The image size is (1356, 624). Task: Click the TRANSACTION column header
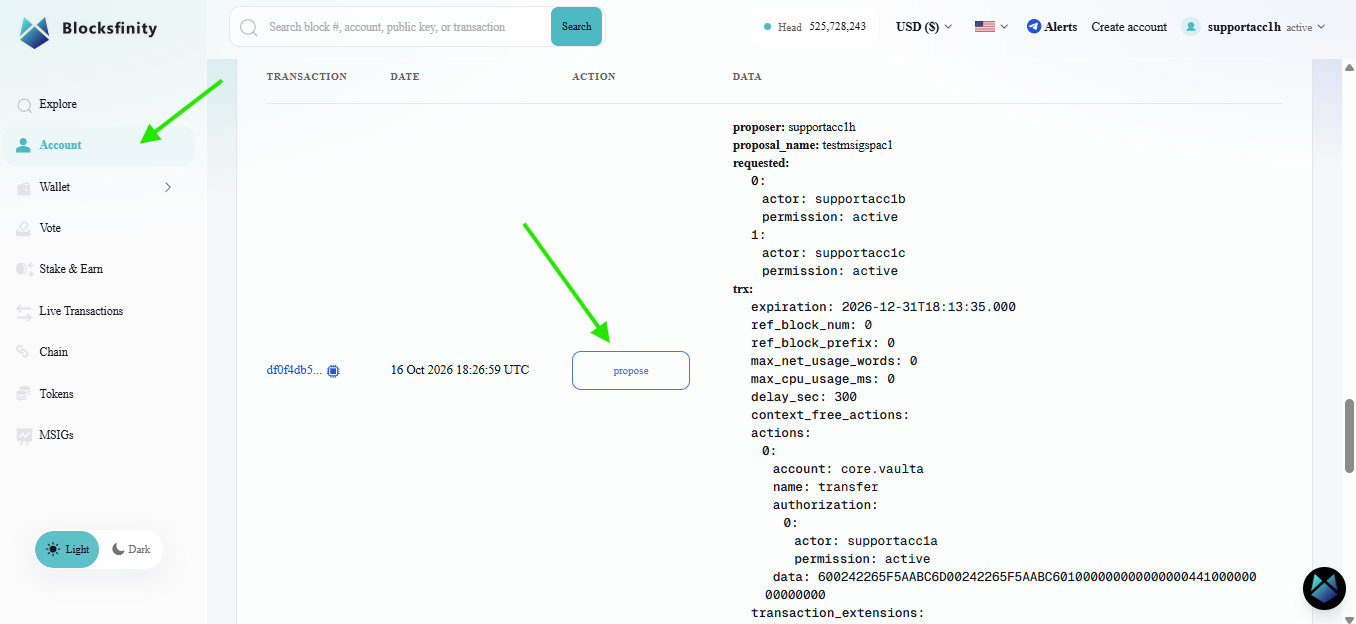pos(307,77)
